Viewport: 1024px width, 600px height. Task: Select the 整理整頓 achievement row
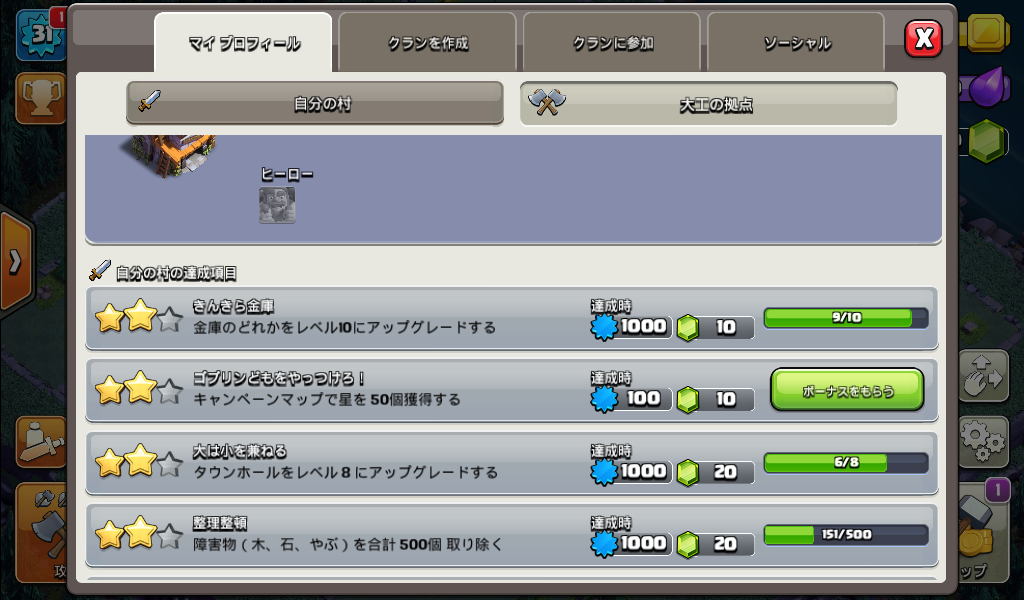512,535
